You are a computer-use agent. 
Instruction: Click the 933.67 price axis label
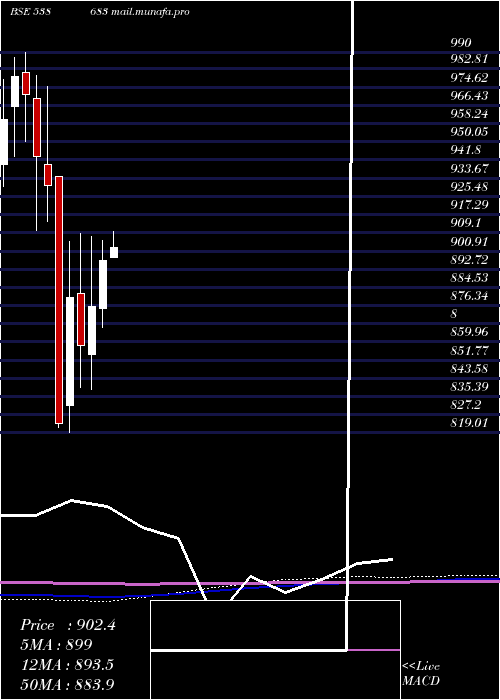tap(469, 168)
